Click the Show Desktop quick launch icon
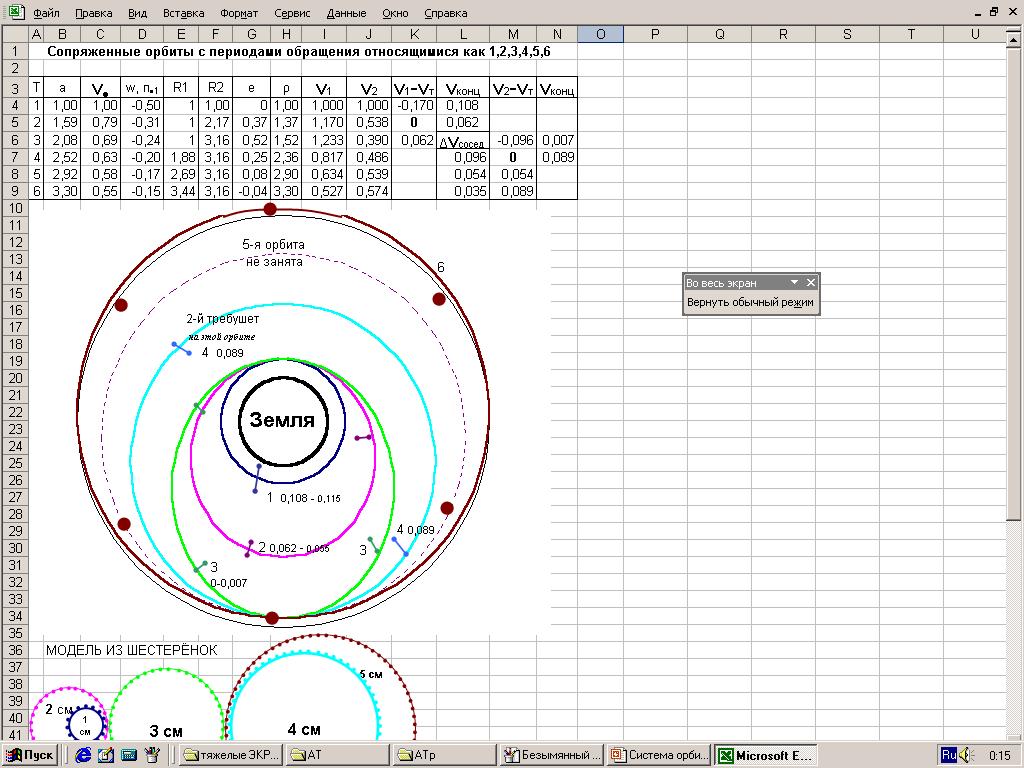 coord(106,755)
